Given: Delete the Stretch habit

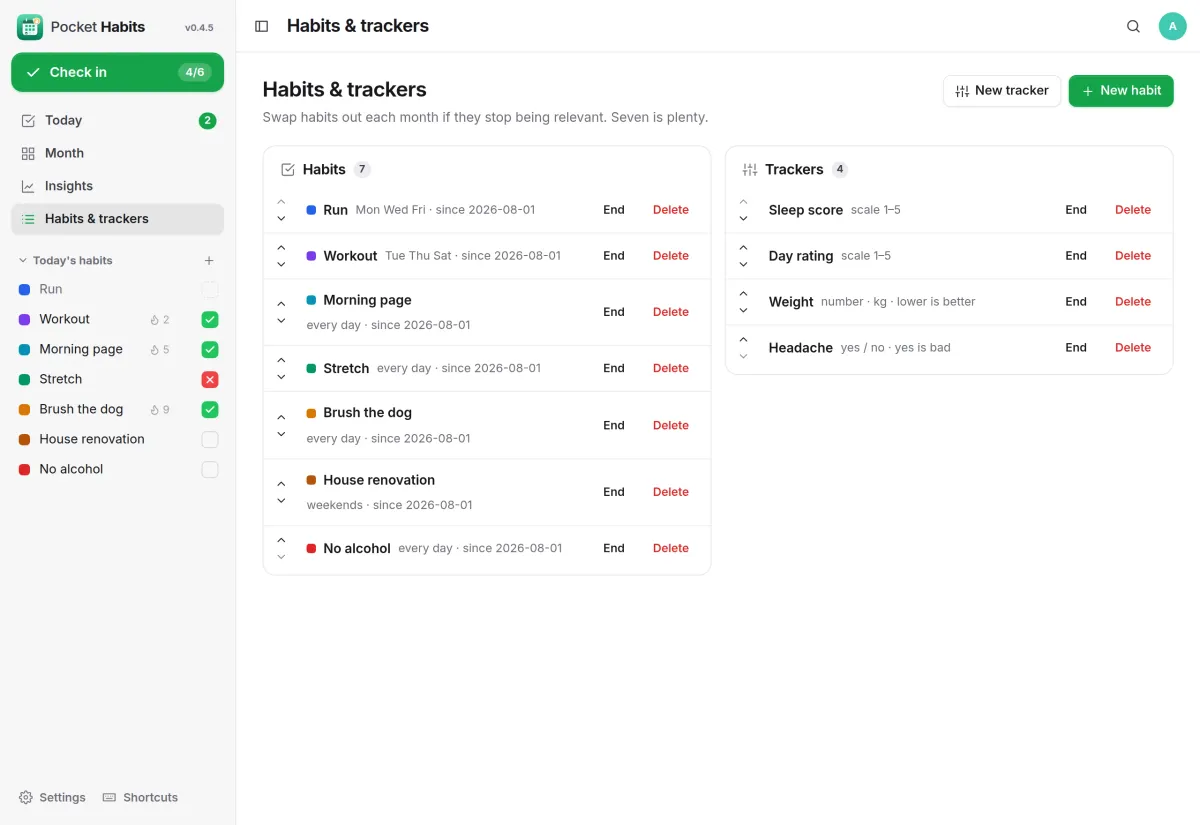Looking at the screenshot, I should coord(671,369).
